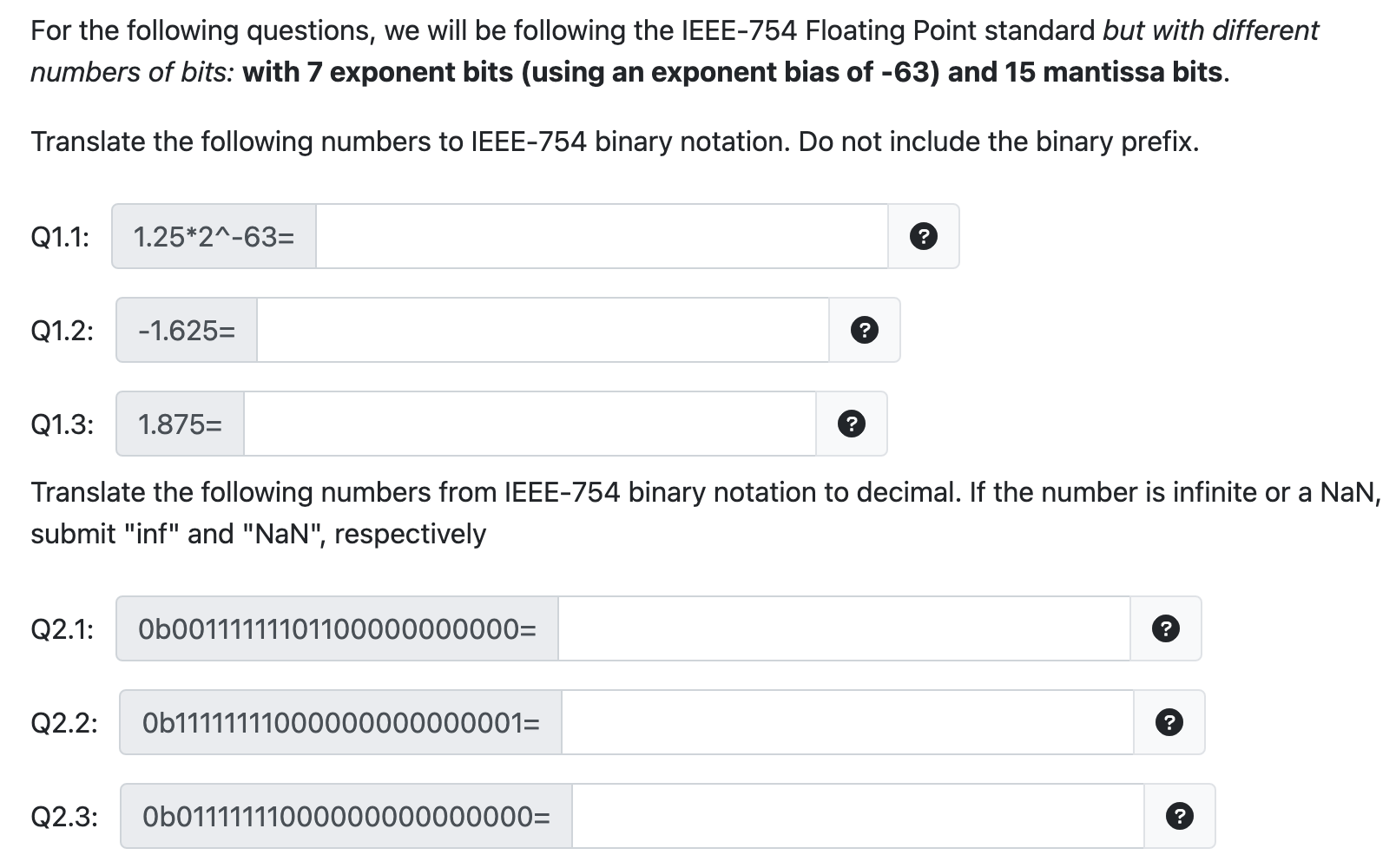Click the question mark icon for Q2.1
Viewport: 1396px width, 868px height.
tap(1165, 628)
